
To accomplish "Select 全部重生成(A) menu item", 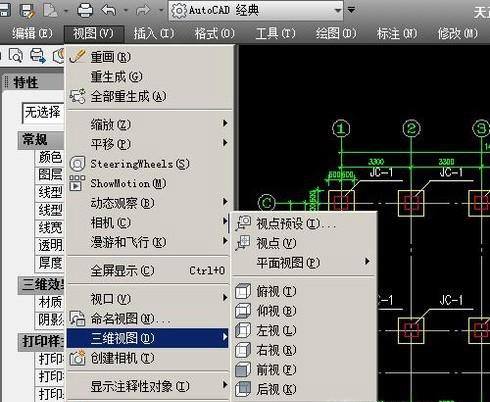I will 149,97.
